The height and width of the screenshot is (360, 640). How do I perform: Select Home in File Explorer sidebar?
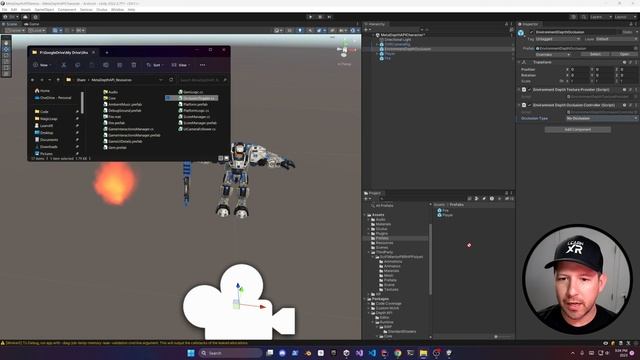tap(42, 91)
